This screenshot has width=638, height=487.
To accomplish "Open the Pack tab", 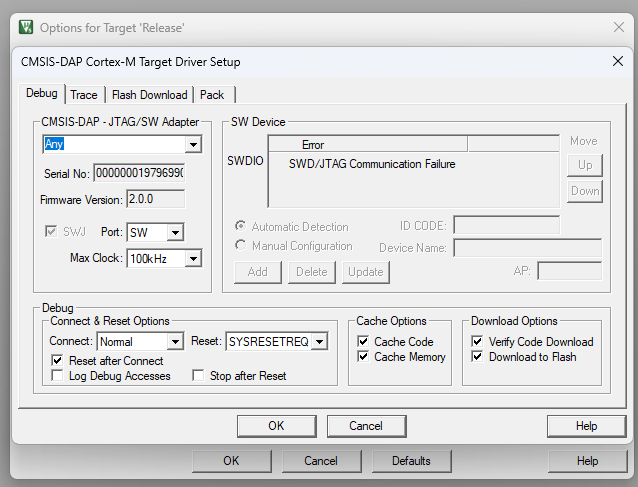I will [212, 95].
